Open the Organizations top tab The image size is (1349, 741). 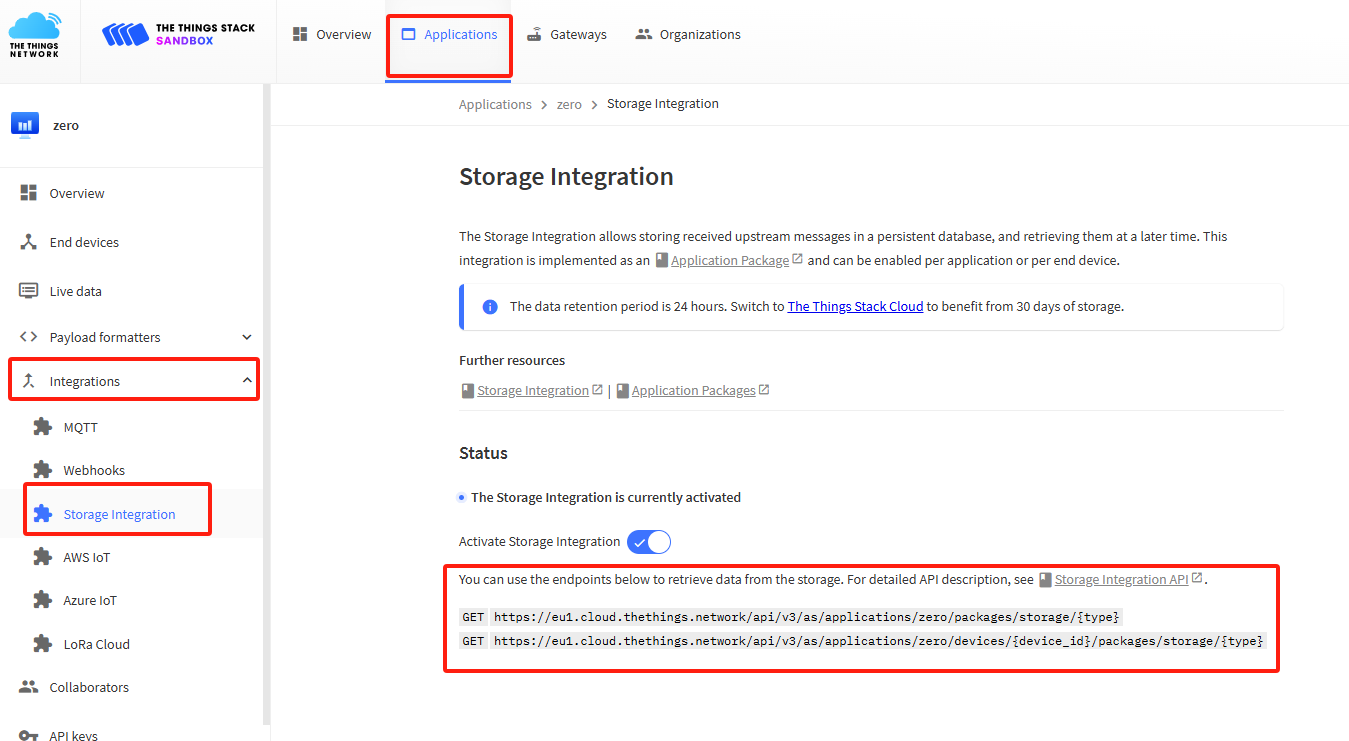pyautogui.click(x=688, y=34)
